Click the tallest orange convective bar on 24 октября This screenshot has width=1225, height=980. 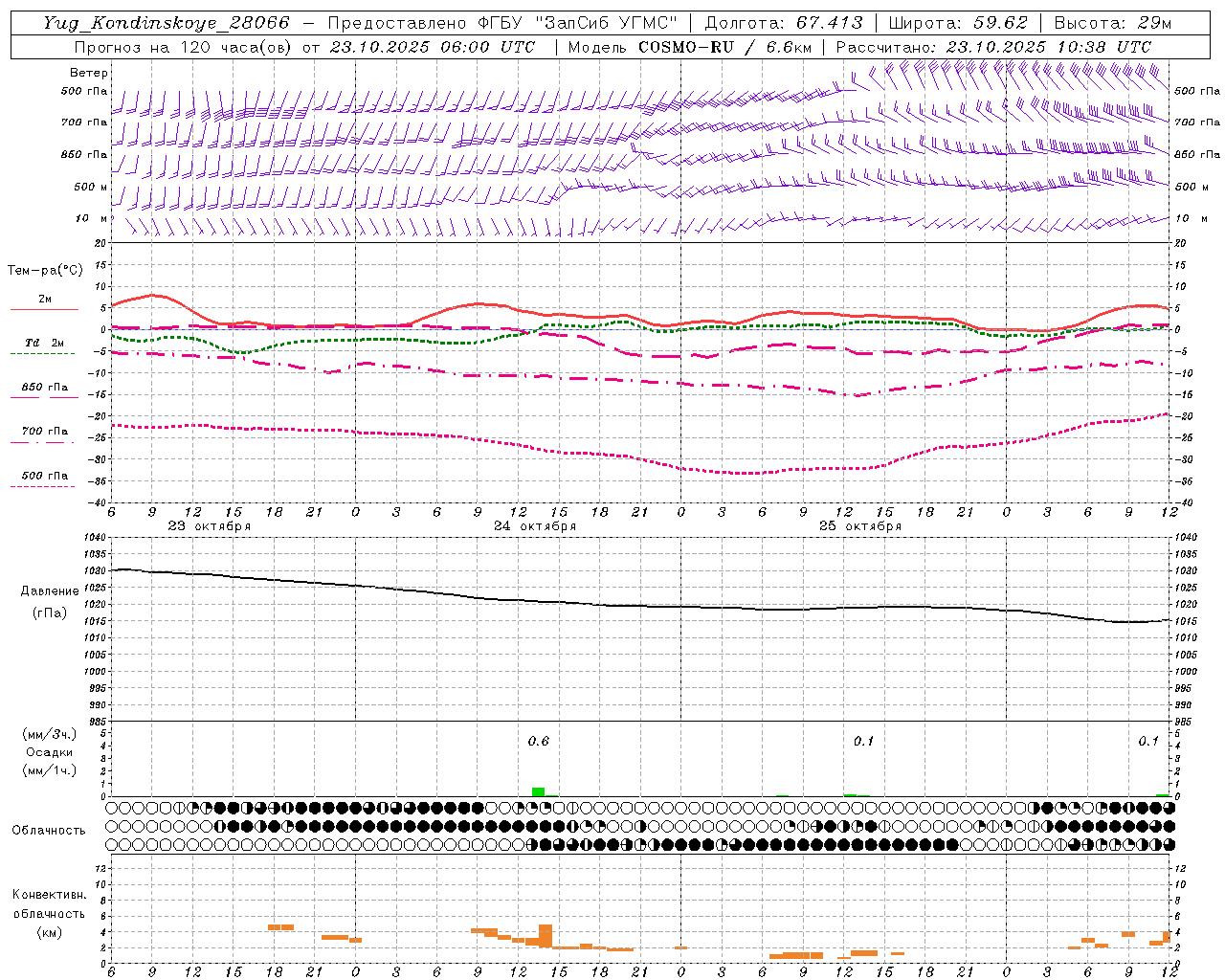546,936
